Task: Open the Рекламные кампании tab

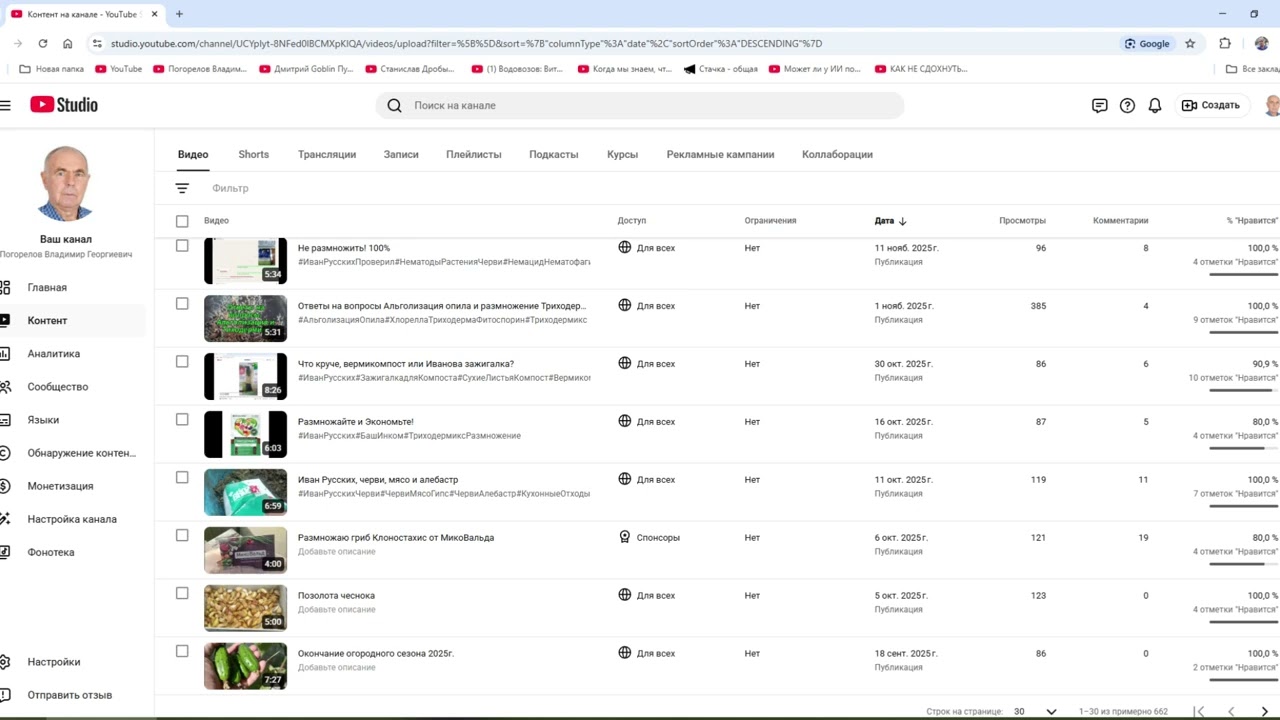Action: (721, 155)
